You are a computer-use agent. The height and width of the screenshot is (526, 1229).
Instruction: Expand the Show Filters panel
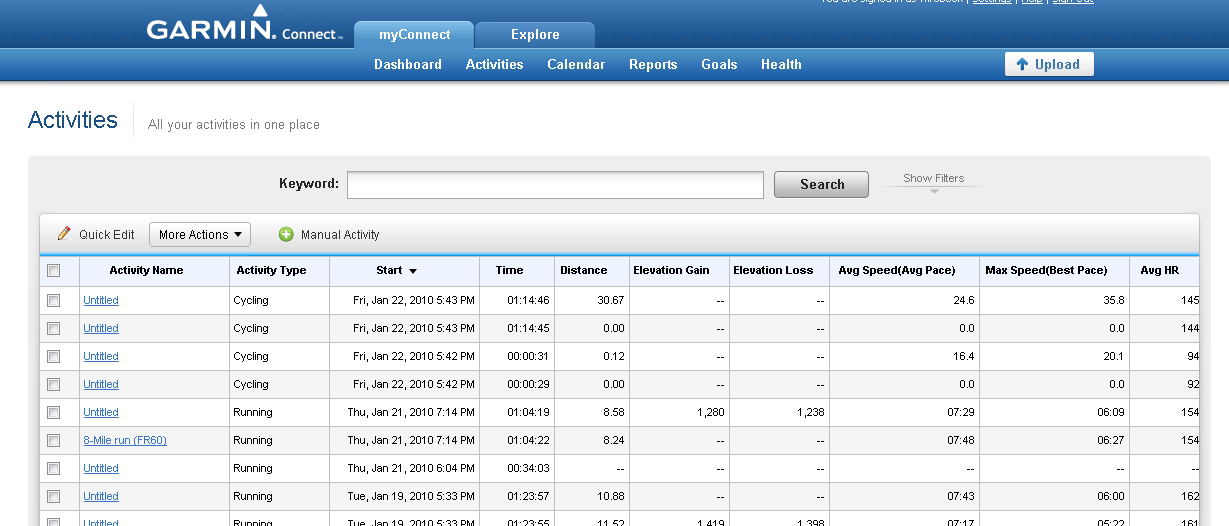click(933, 181)
